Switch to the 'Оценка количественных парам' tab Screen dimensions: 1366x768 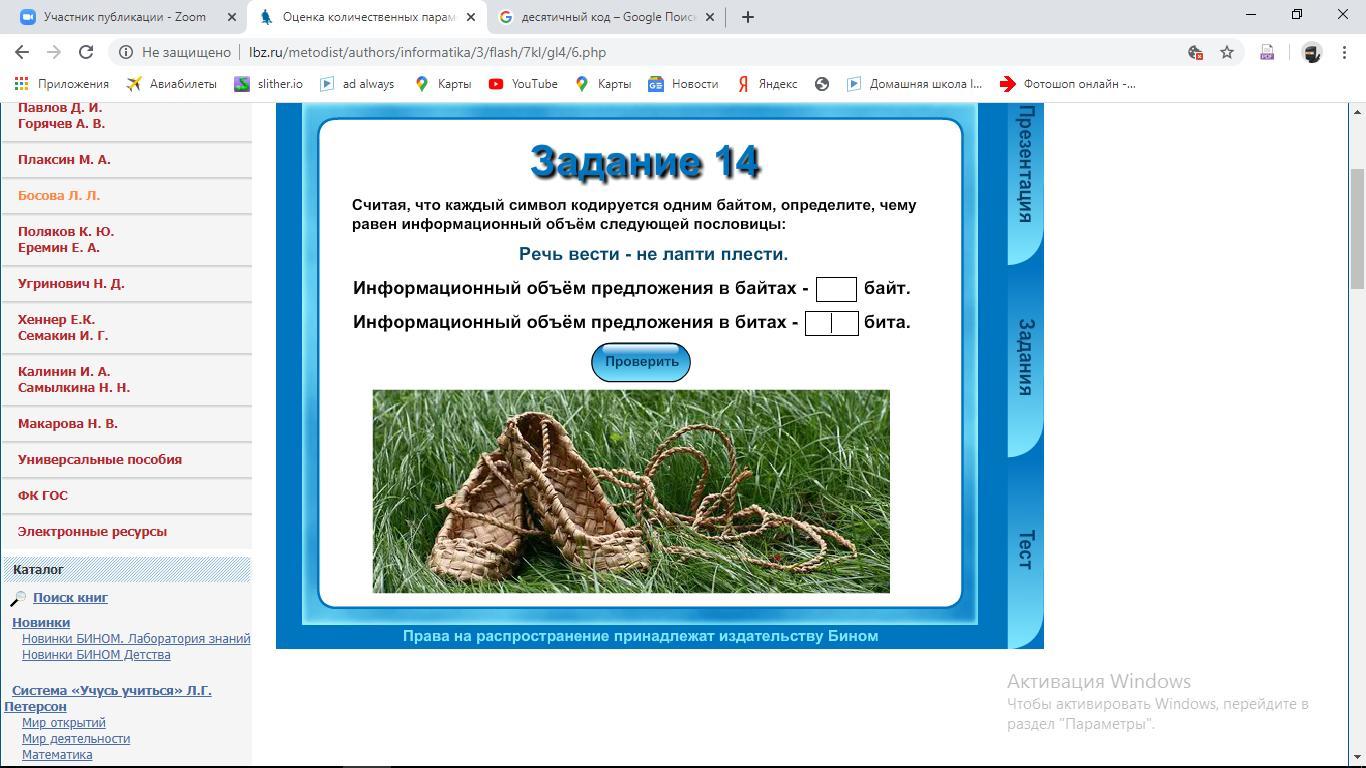[368, 17]
